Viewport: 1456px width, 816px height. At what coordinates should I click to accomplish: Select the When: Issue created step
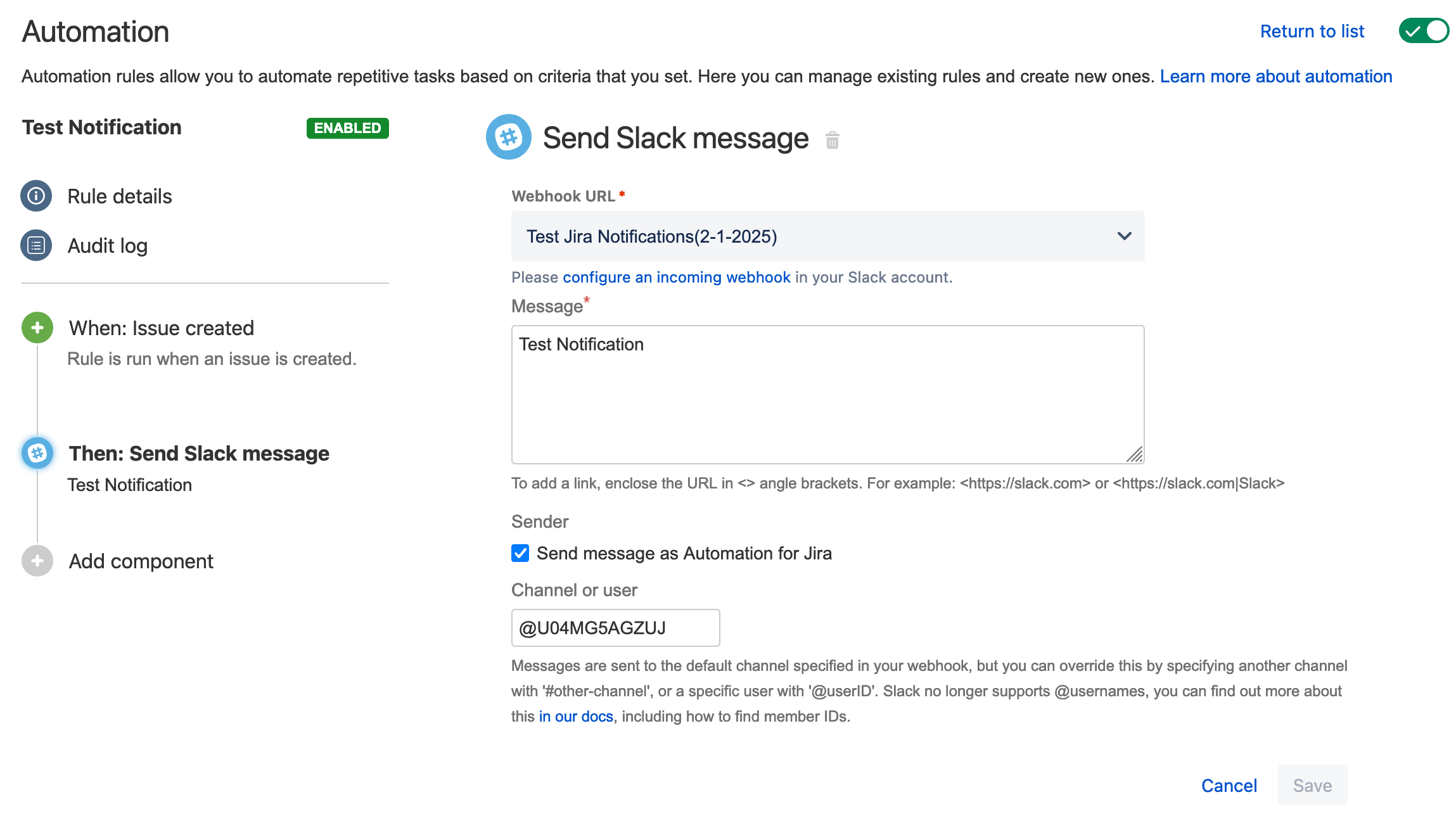coord(162,328)
